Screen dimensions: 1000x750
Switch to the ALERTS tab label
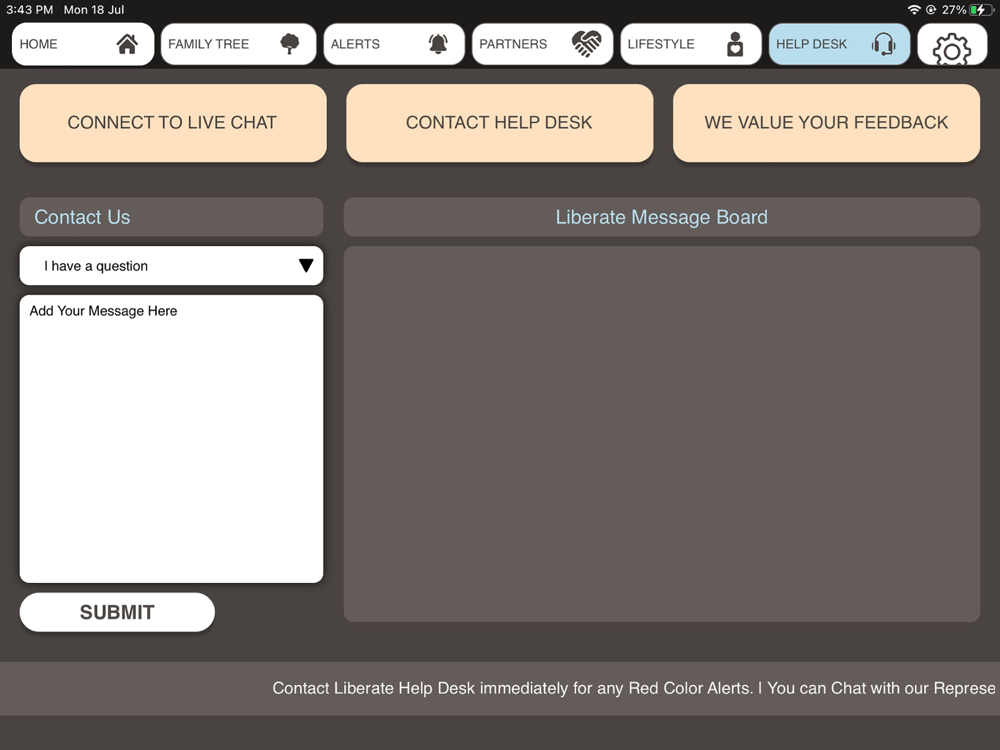[x=355, y=44]
